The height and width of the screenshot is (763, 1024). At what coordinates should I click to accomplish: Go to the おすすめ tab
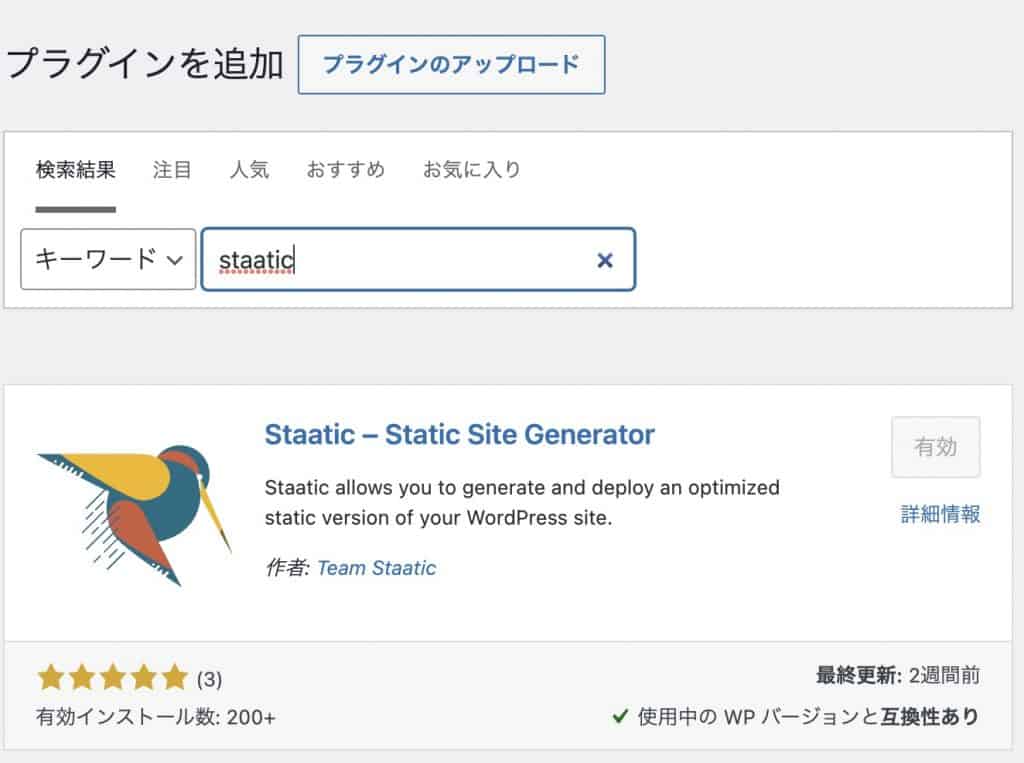click(x=345, y=170)
